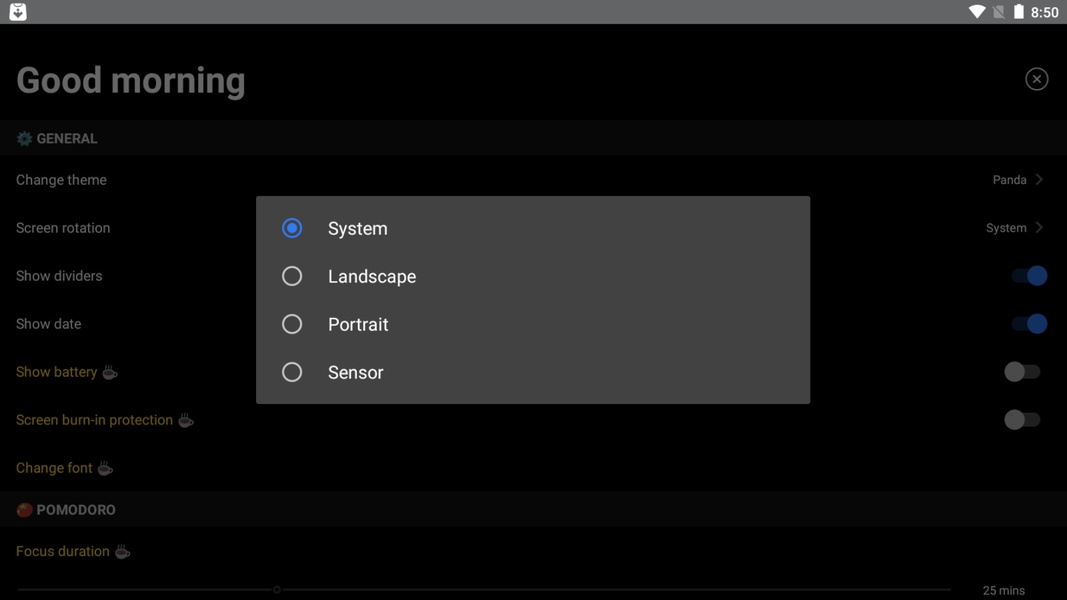This screenshot has width=1067, height=600.
Task: Tap the Wi-Fi icon in the status bar
Action: pyautogui.click(x=977, y=12)
